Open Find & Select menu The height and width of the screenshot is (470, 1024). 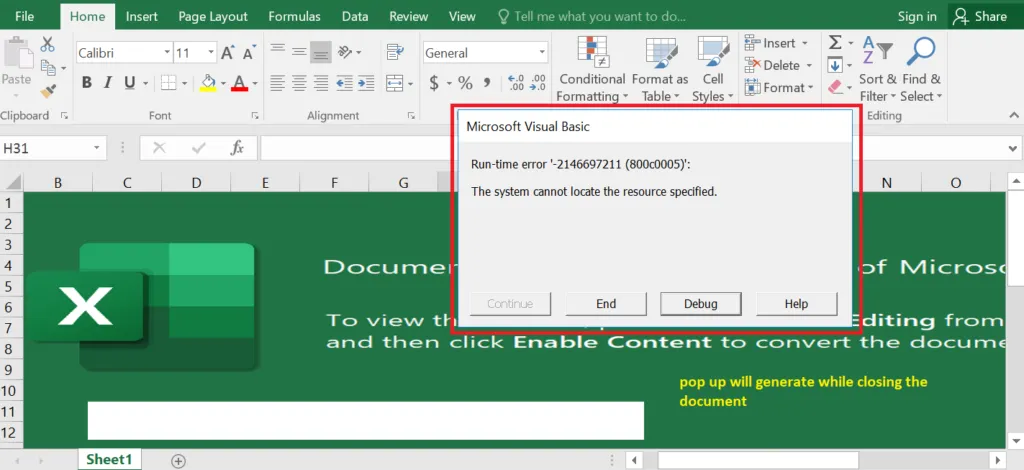921,69
